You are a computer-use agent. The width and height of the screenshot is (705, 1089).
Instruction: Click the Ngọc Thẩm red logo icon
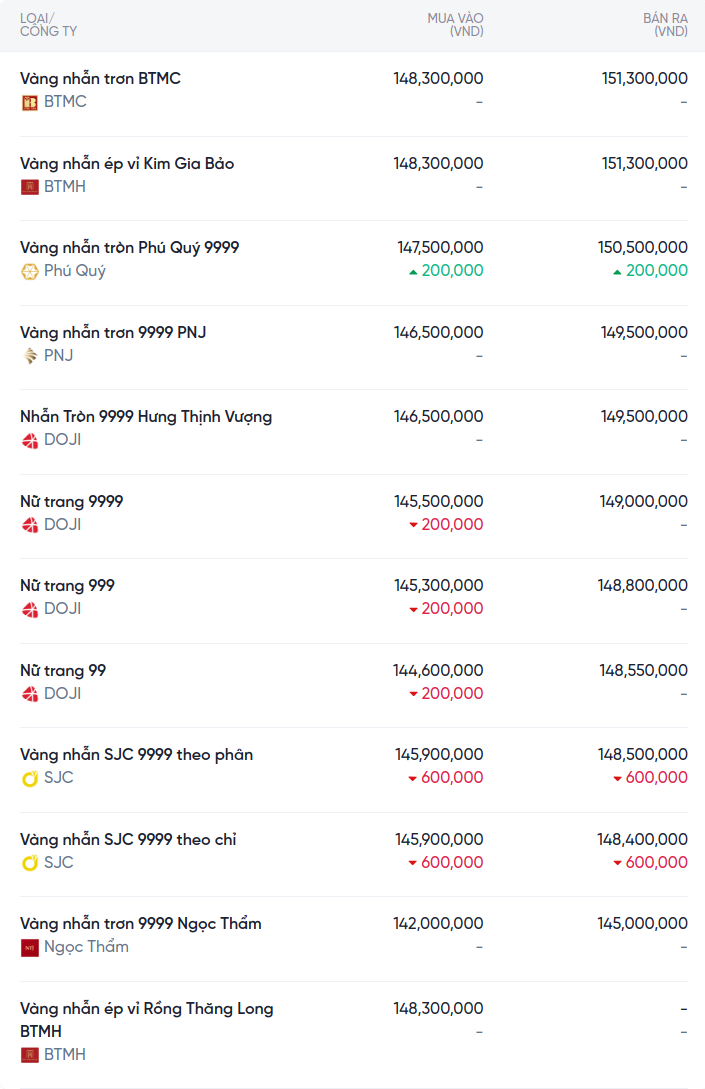[x=30, y=947]
